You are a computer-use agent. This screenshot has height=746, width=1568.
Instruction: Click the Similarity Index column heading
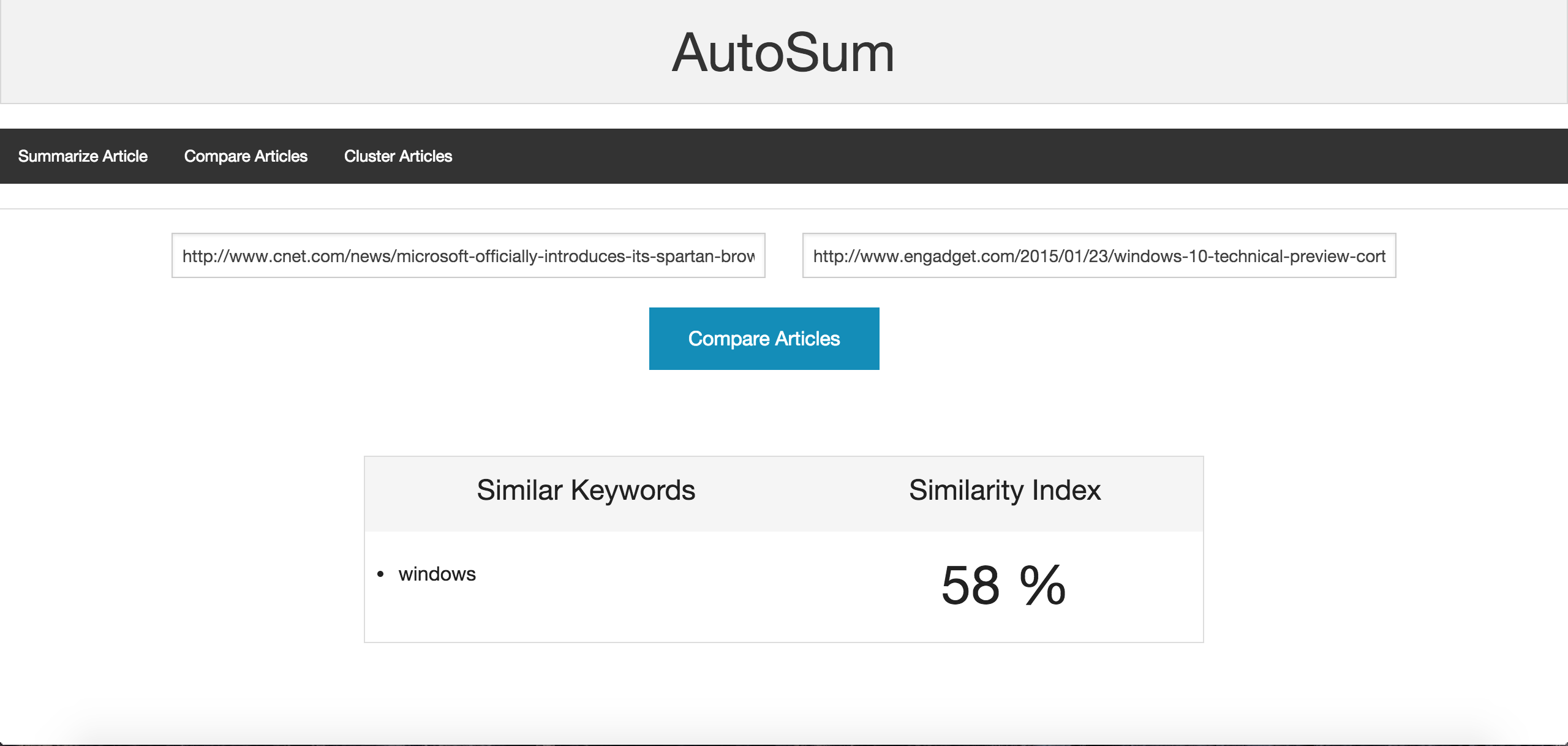(1005, 491)
